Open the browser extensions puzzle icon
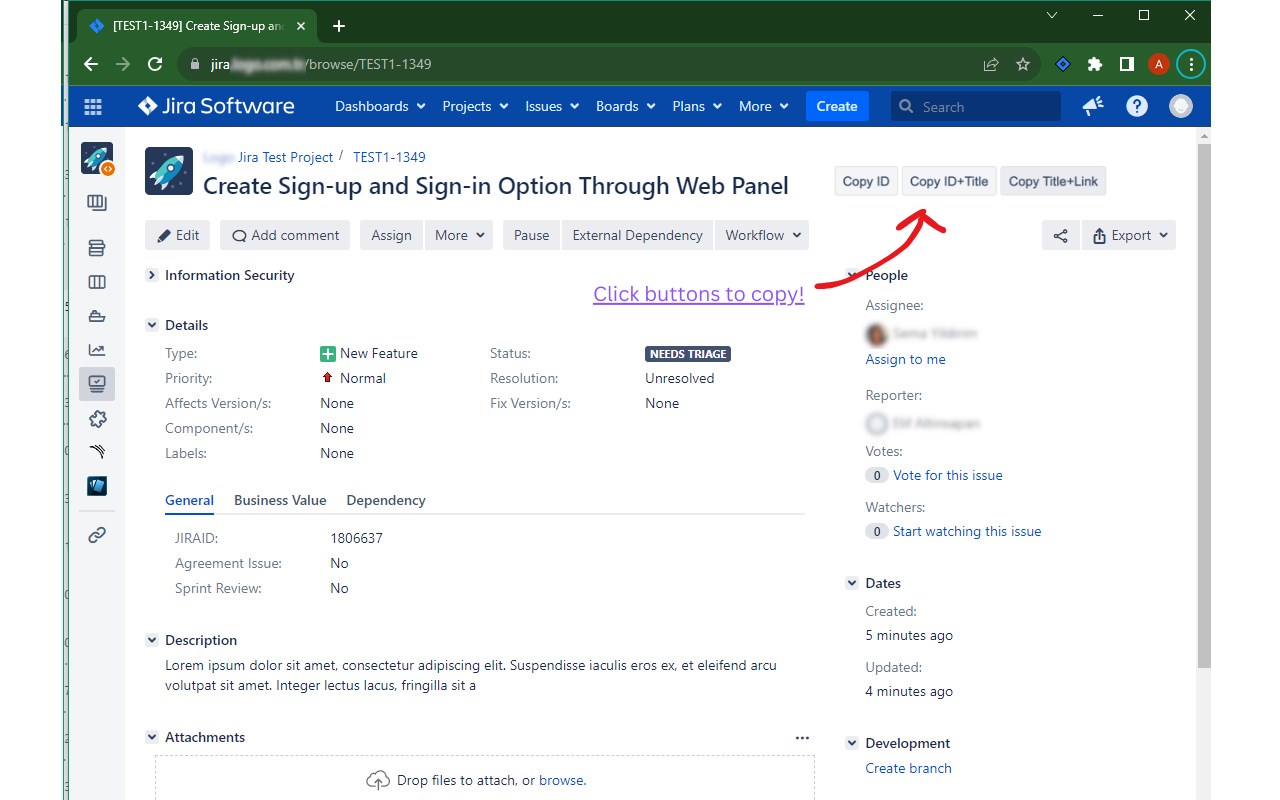Screen dimensions: 1280x800 [x=1095, y=64]
